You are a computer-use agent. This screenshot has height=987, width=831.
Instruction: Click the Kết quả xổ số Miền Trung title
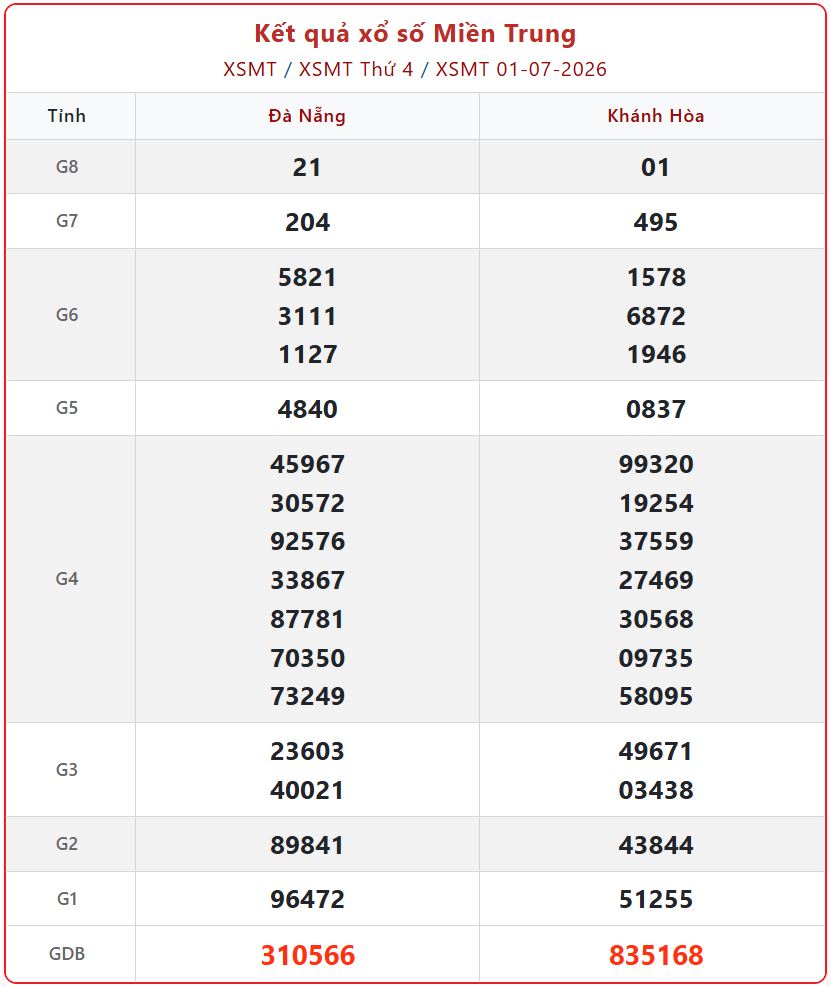click(x=415, y=34)
